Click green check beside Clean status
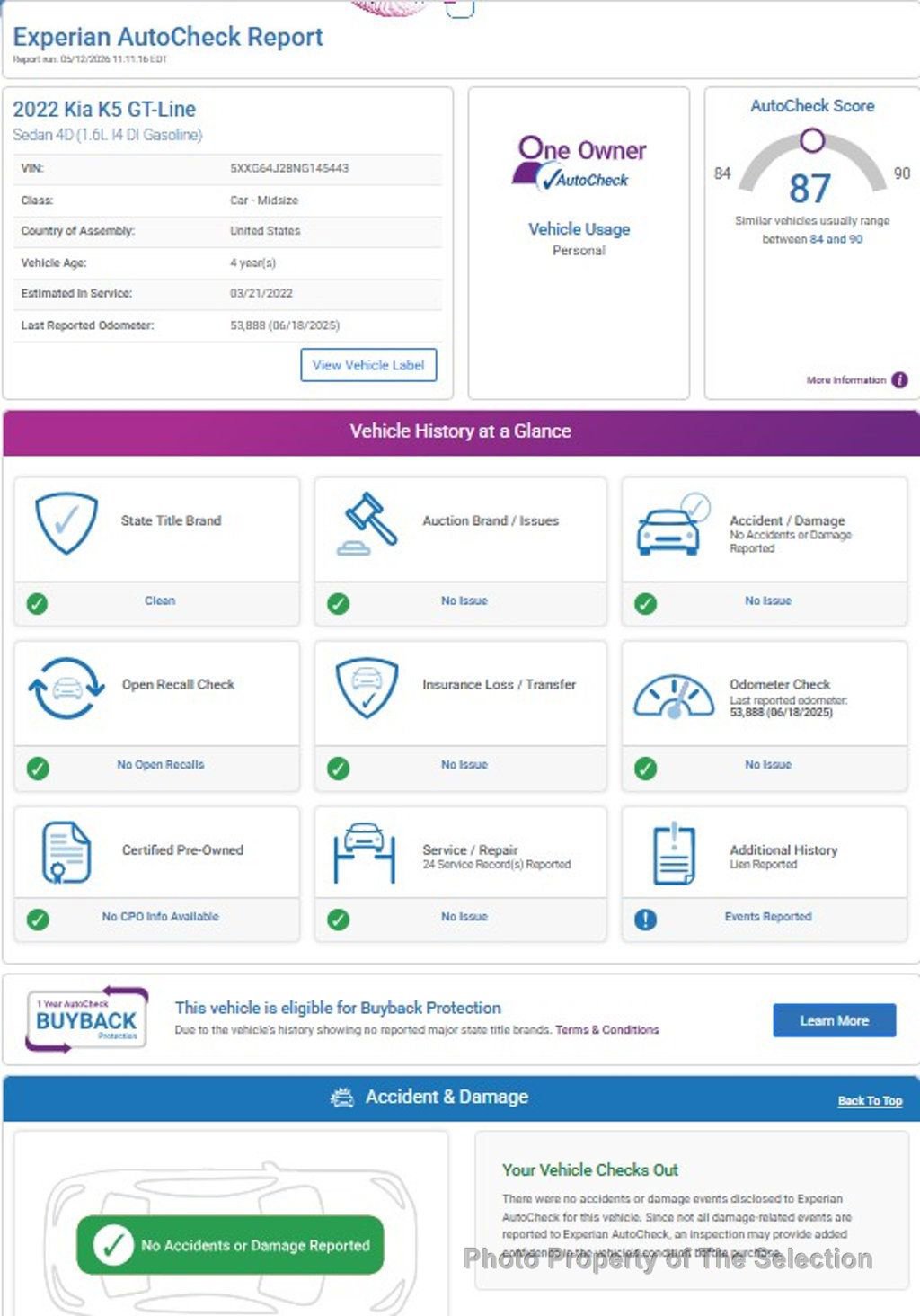The height and width of the screenshot is (1316, 920). click(x=37, y=604)
